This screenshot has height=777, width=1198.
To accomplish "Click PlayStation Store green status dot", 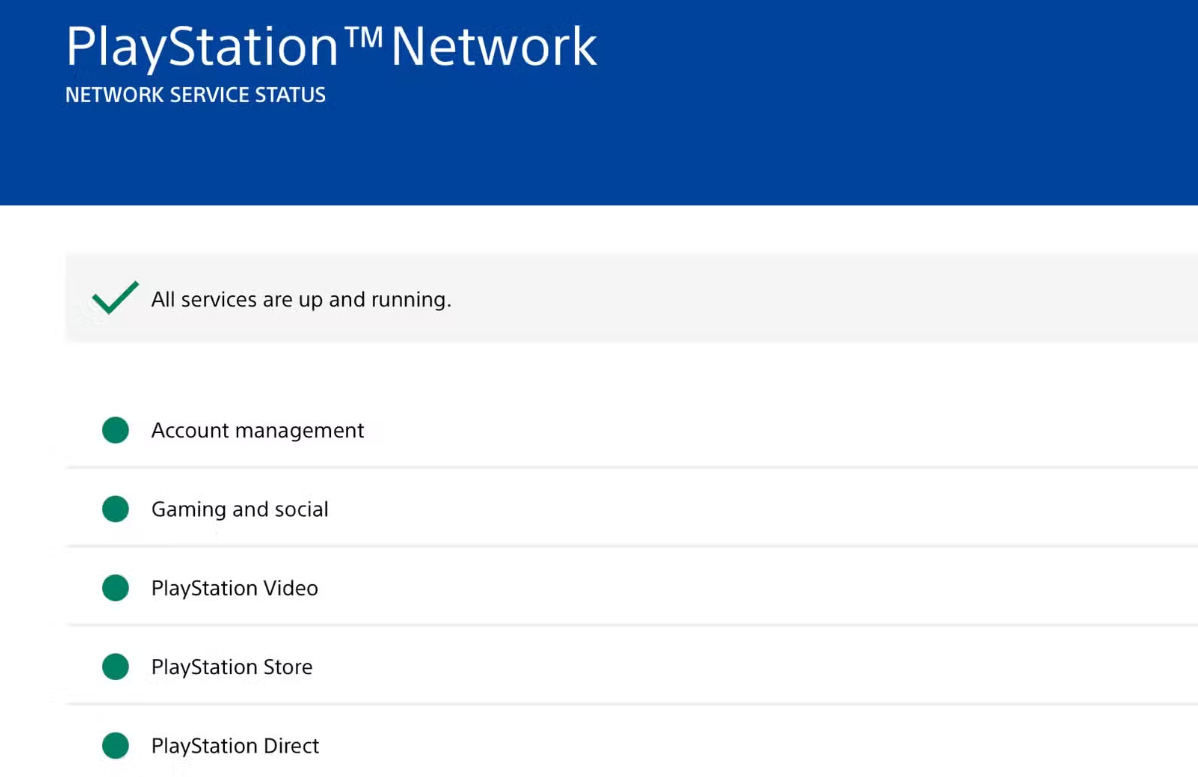I will (x=115, y=666).
